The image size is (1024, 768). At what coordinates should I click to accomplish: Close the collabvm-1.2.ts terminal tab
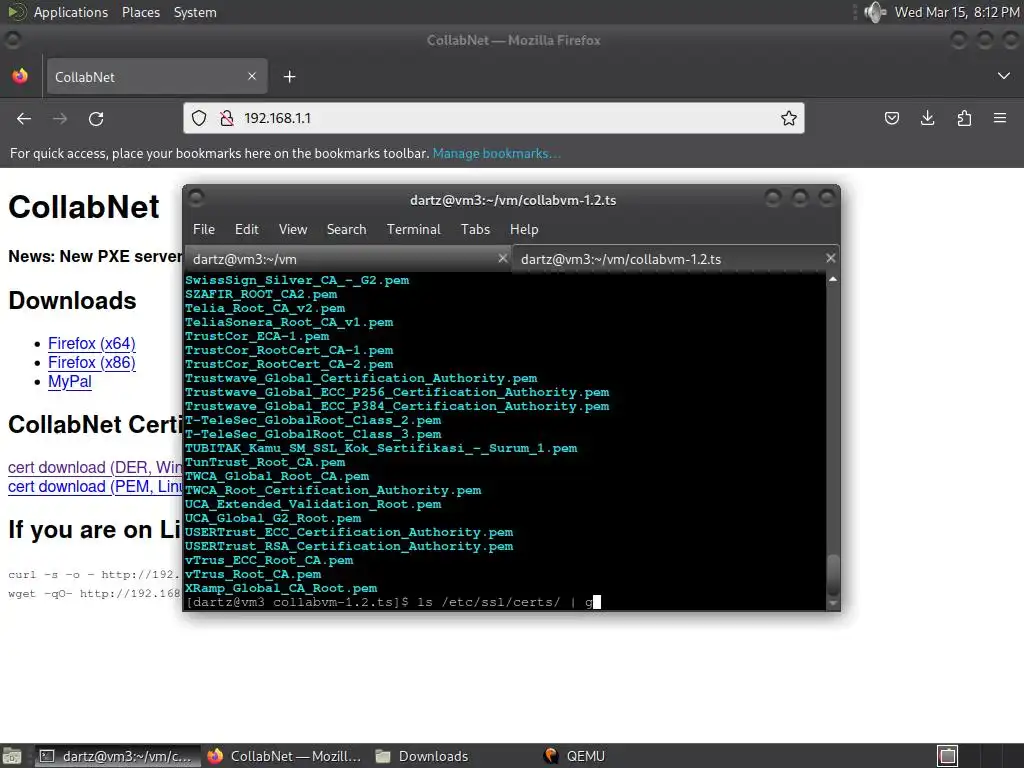pos(831,259)
